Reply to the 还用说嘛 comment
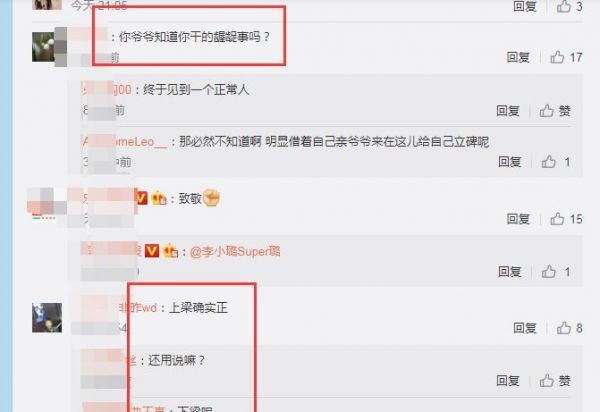Screen dimensions: 600x412 508,381
